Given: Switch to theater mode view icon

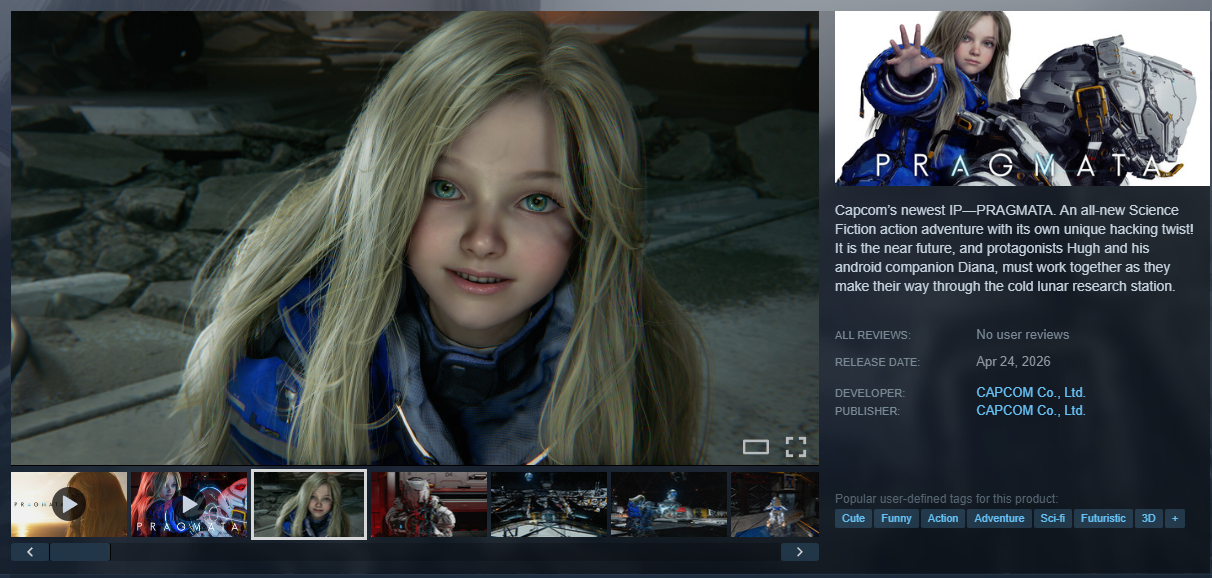Looking at the screenshot, I should tap(756, 447).
